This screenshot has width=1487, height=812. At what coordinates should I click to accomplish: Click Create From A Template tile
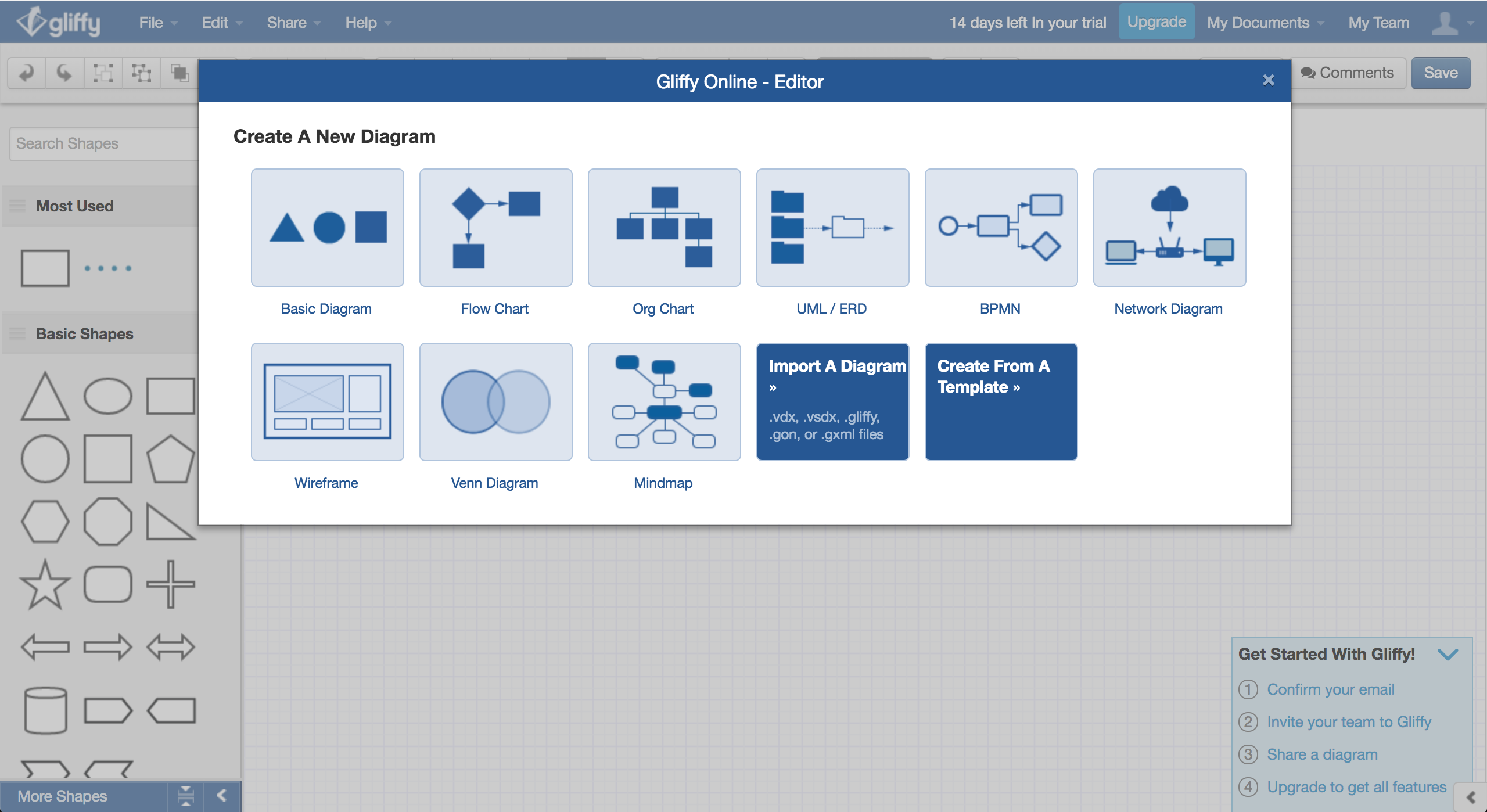pos(1001,401)
